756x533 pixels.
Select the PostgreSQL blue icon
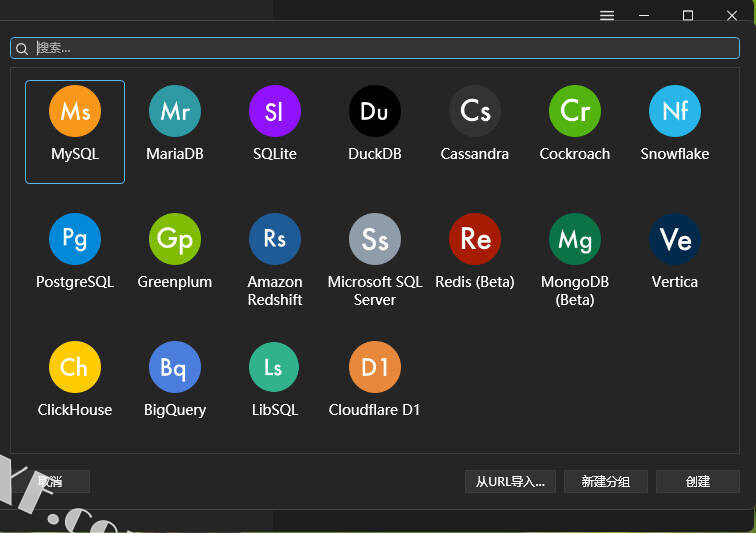click(x=75, y=239)
